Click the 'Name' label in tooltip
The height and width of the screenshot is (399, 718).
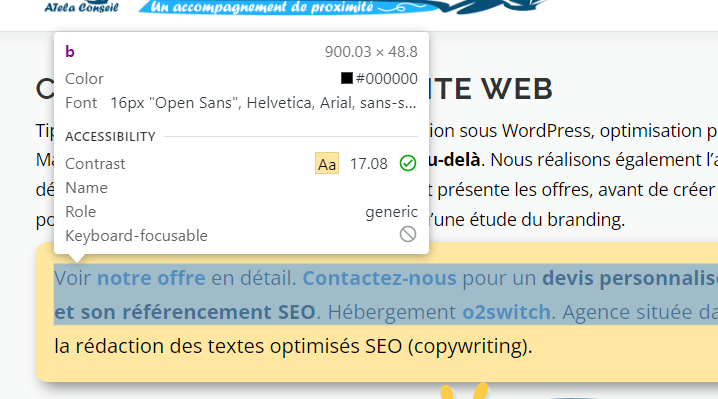pyautogui.click(x=87, y=188)
